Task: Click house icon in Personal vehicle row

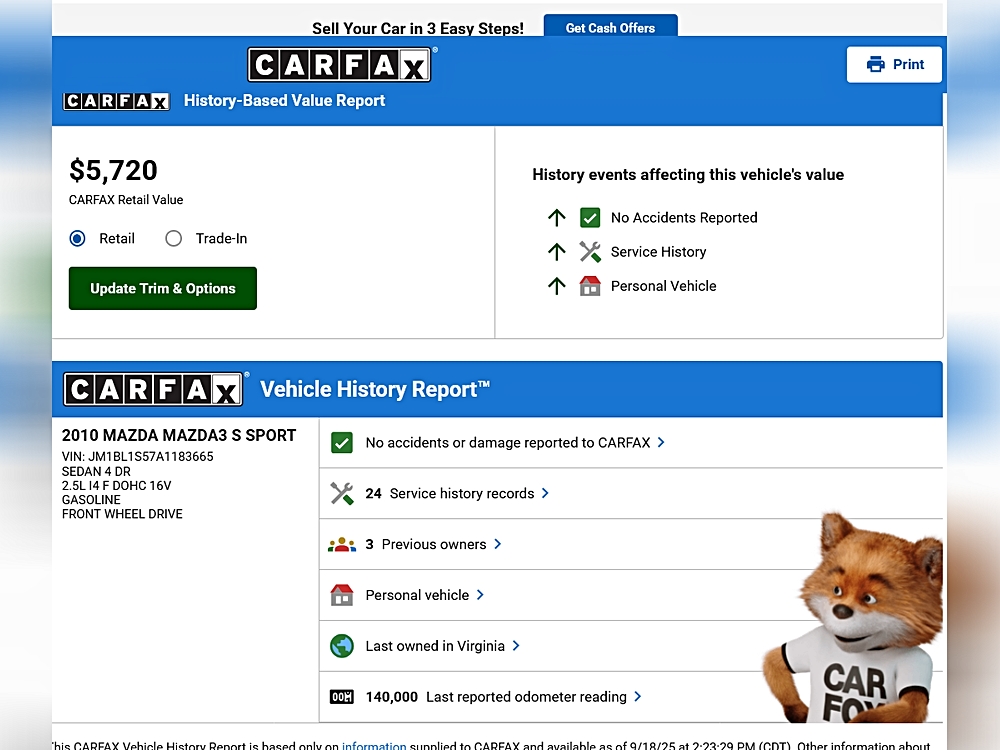Action: click(342, 595)
